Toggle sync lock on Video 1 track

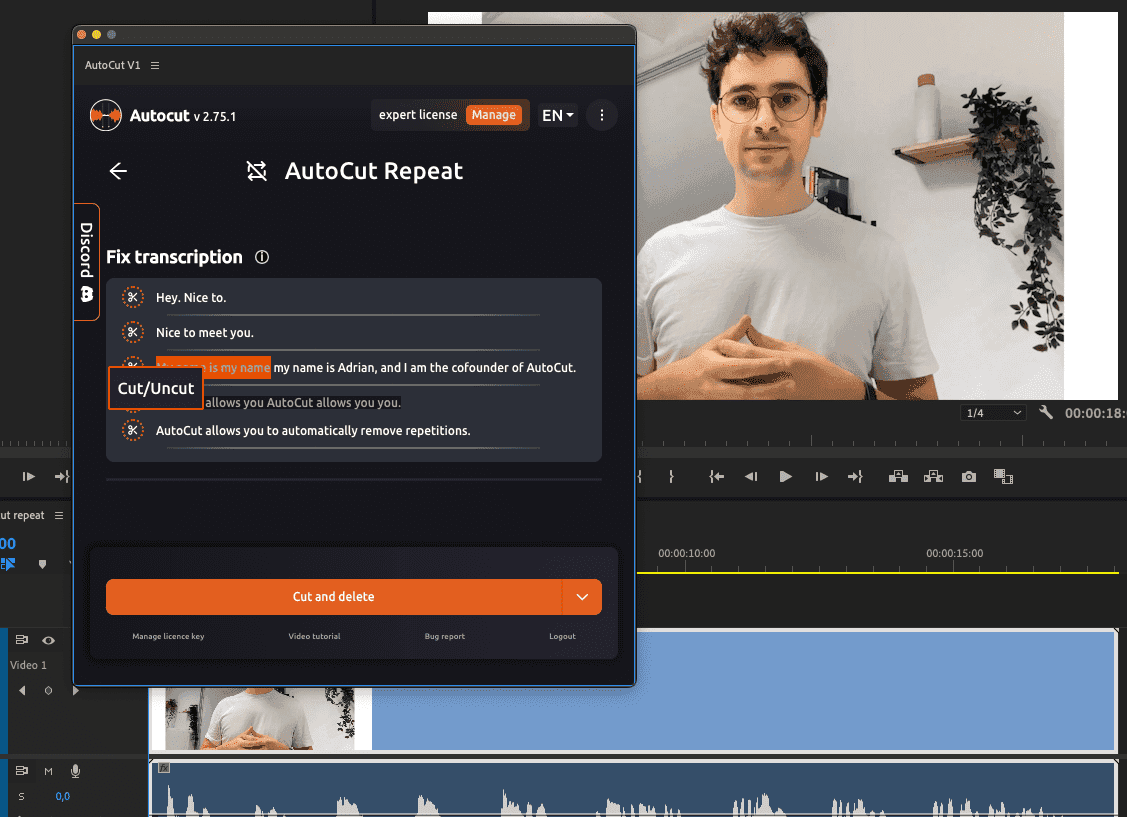(22, 640)
